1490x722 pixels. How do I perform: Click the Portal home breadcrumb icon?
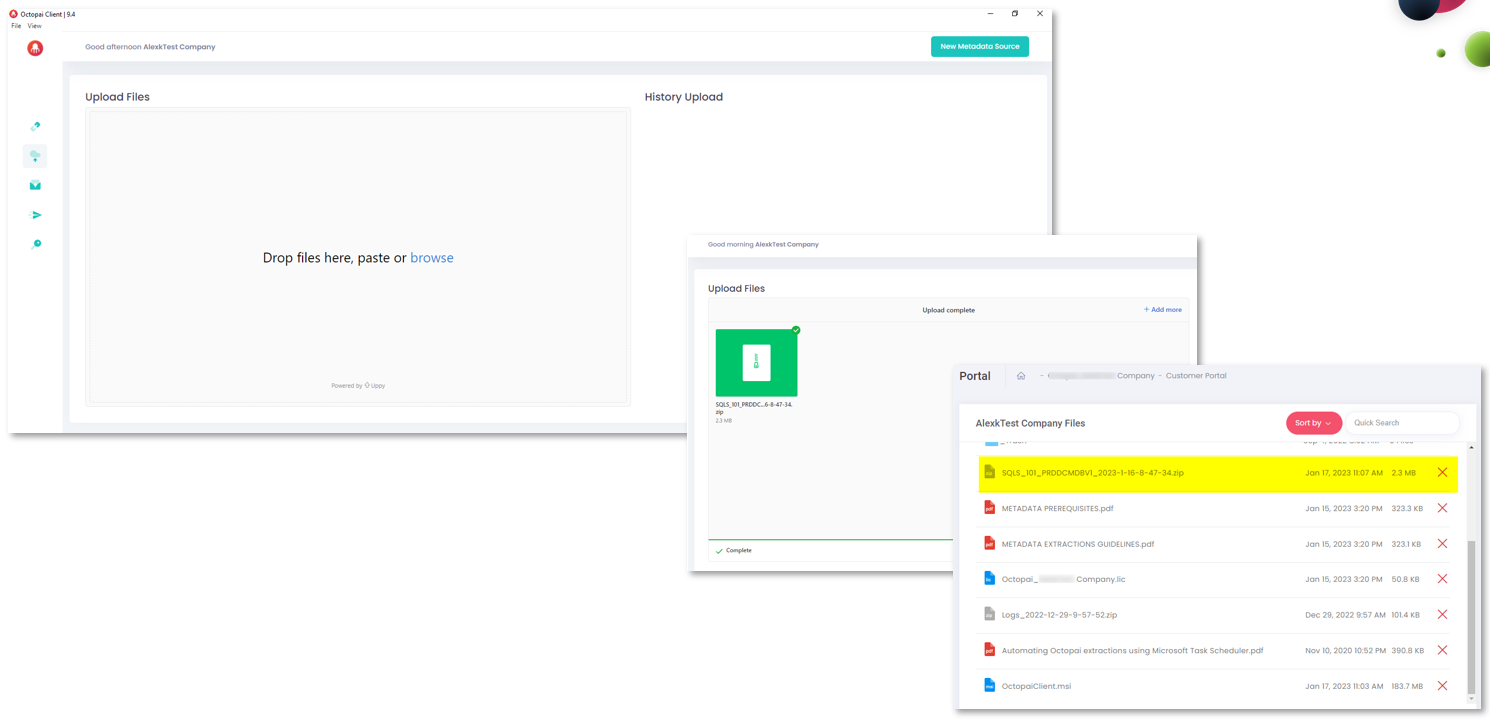tap(1020, 376)
